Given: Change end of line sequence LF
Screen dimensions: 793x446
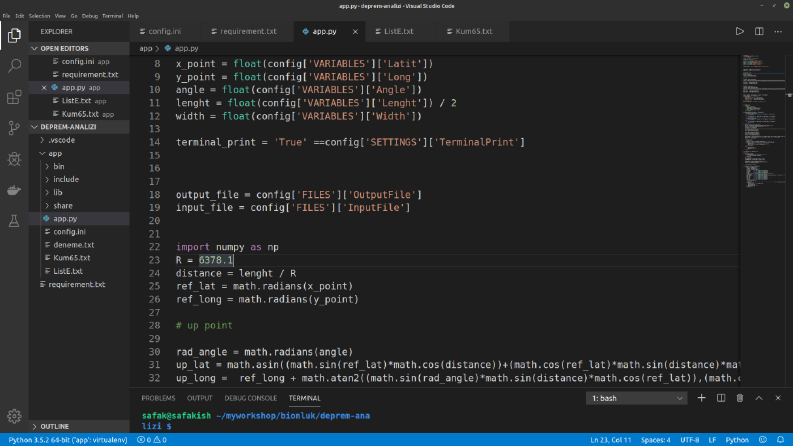Looking at the screenshot, I should pos(712,440).
